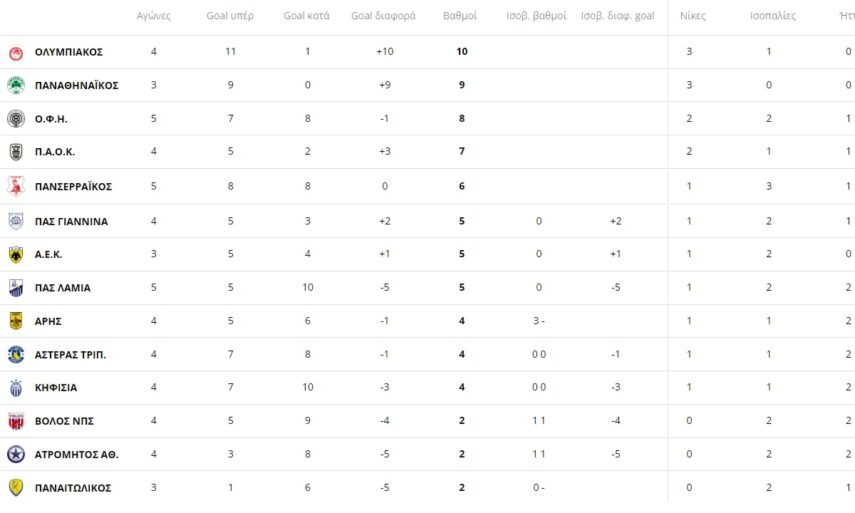
Task: Sort by Νίκες column header
Action: pyautogui.click(x=692, y=16)
